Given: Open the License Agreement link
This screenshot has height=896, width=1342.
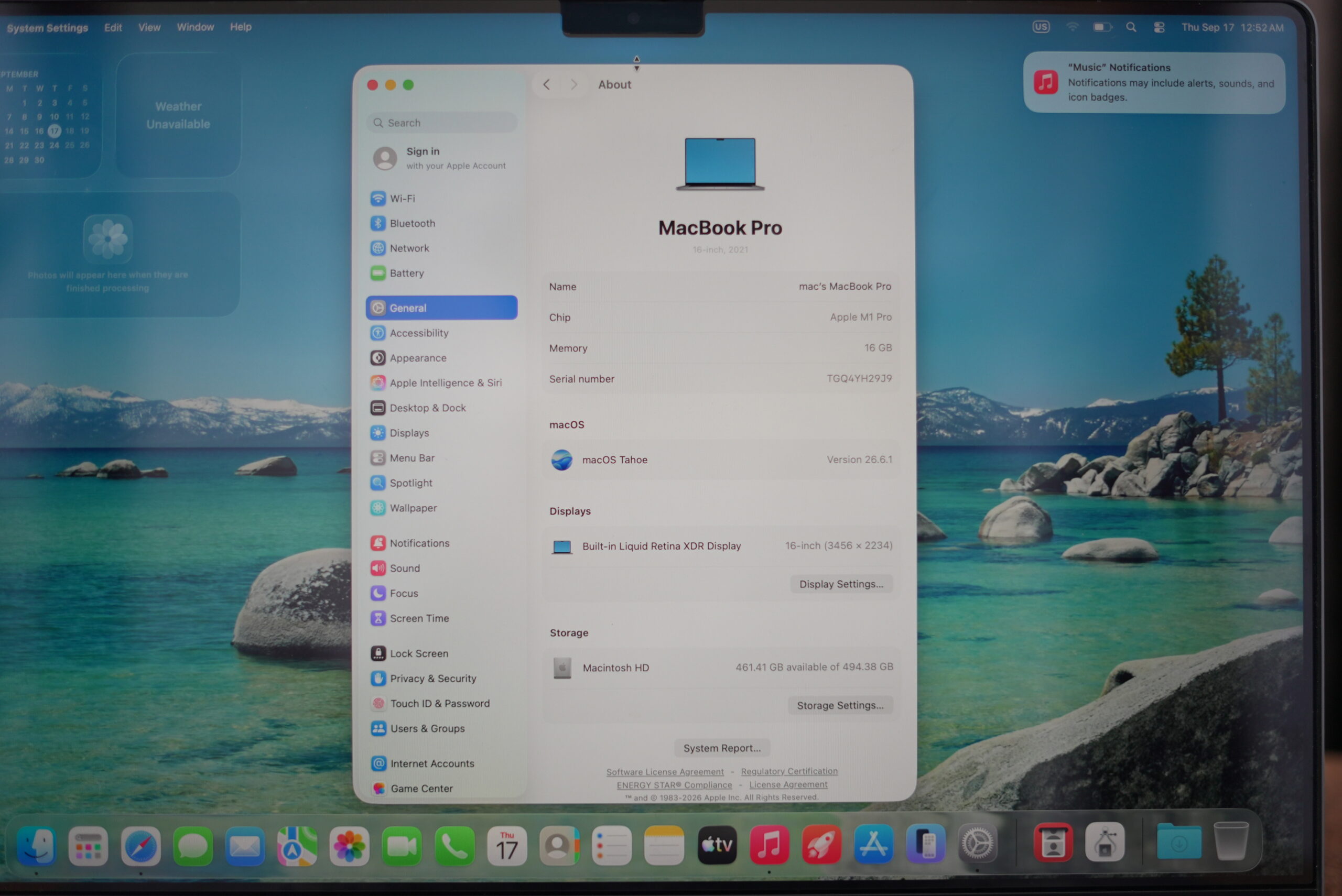Looking at the screenshot, I should click(788, 784).
